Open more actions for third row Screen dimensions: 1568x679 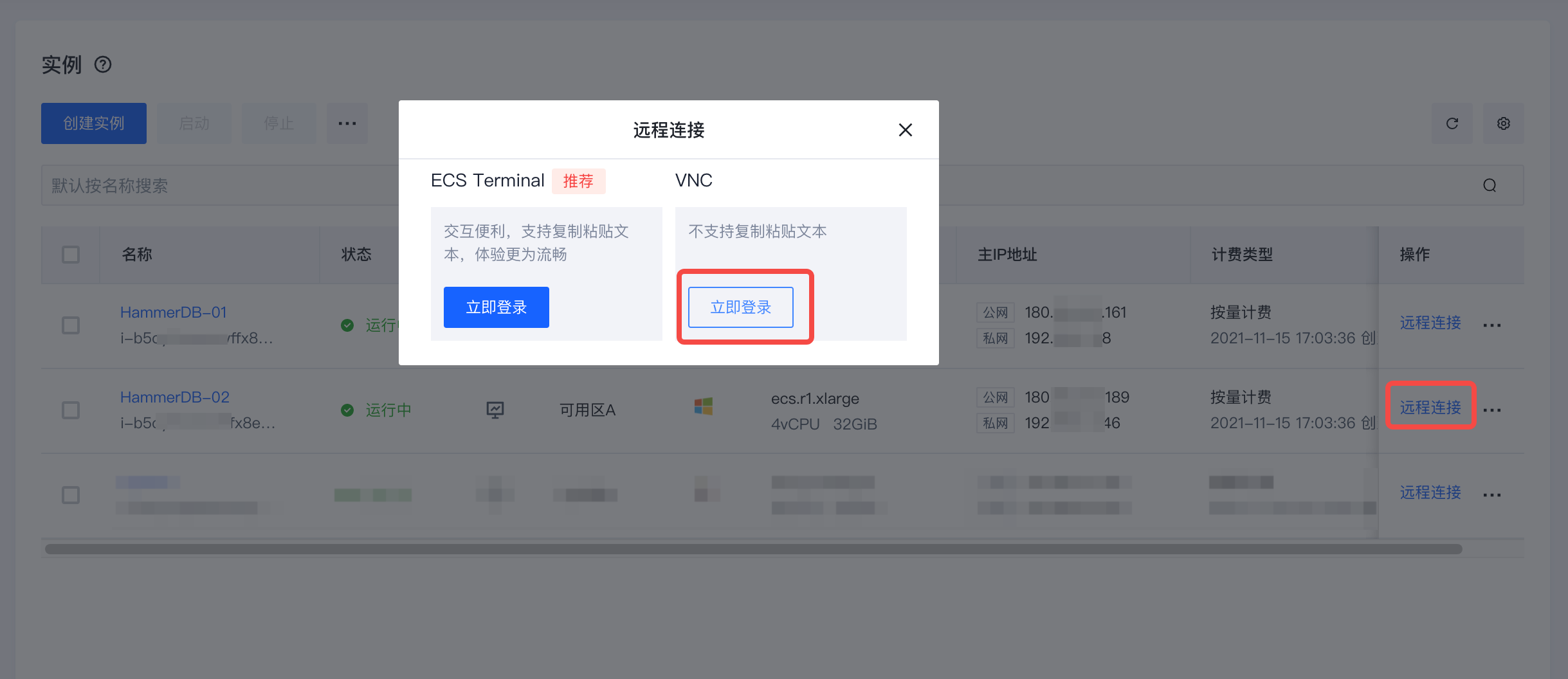point(1492,495)
